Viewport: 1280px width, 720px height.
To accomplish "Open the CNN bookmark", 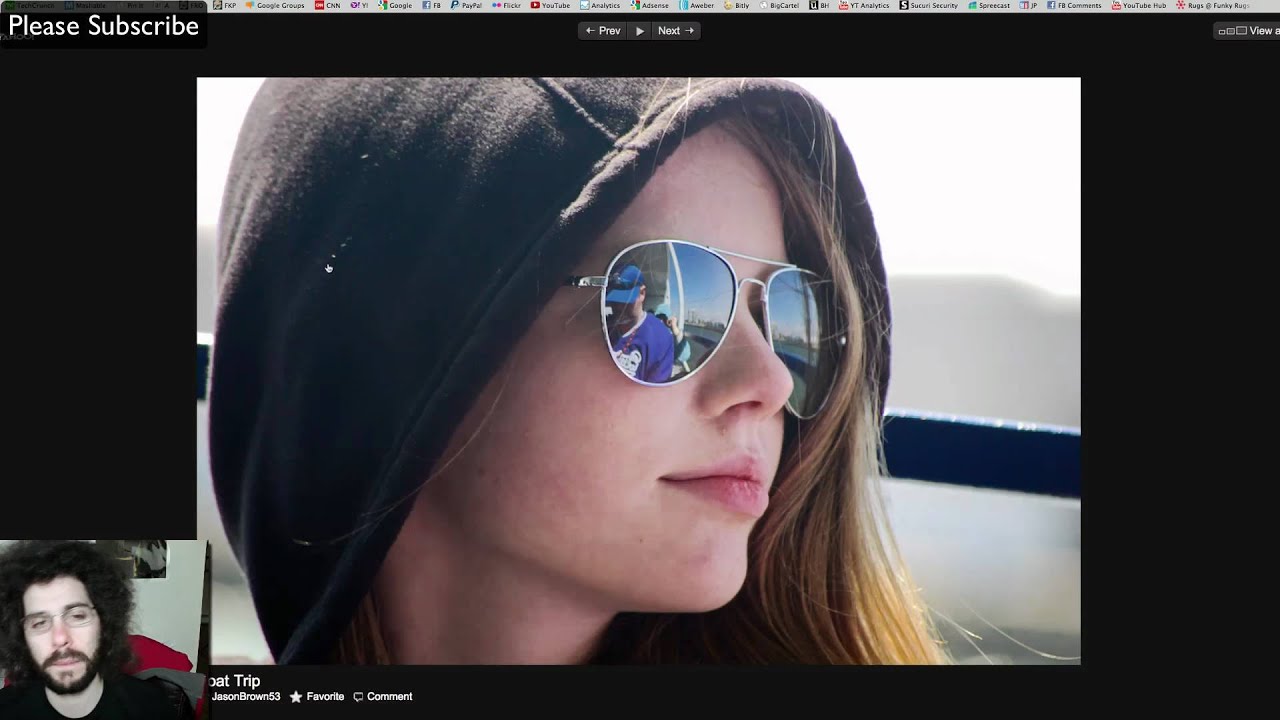I will point(328,5).
